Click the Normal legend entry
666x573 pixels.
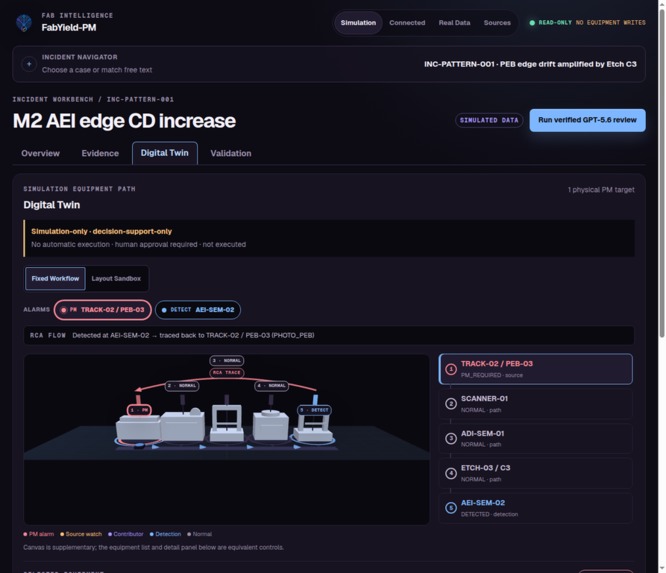199,534
